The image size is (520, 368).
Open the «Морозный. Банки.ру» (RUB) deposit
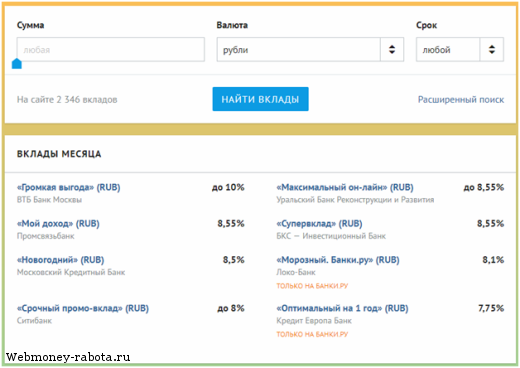click(x=338, y=260)
